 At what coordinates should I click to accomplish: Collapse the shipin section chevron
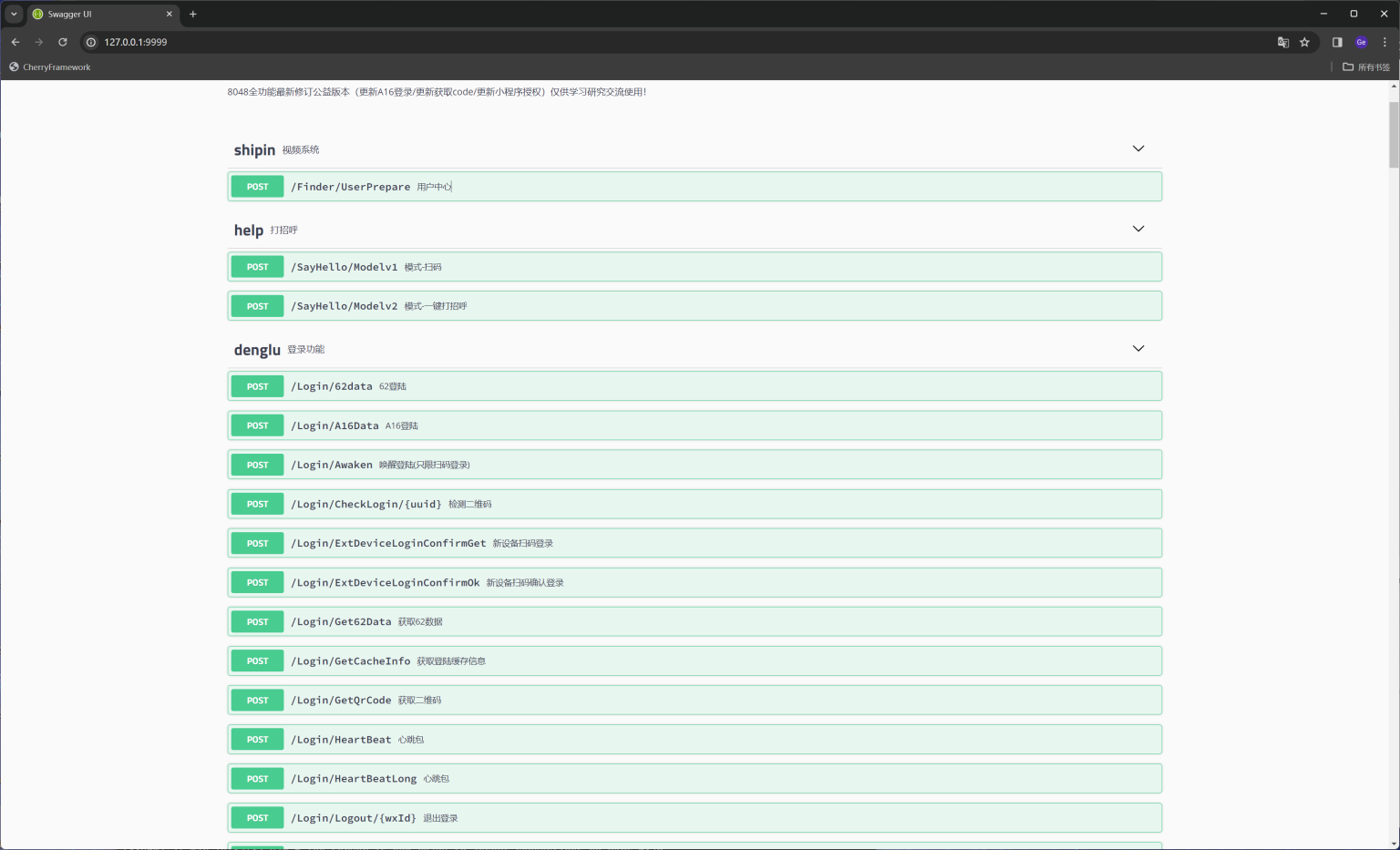click(x=1137, y=148)
